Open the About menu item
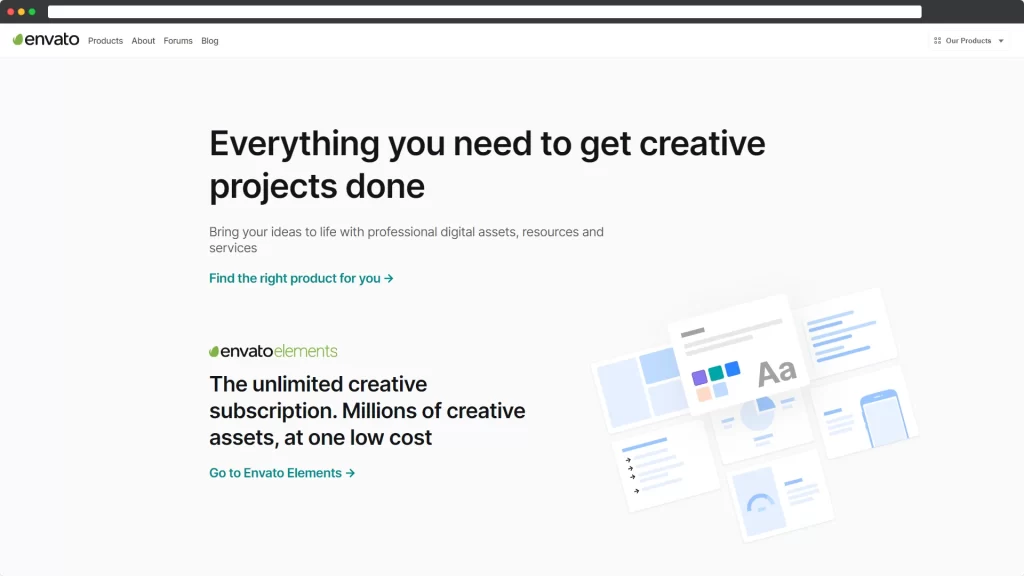The image size is (1024, 576). tap(143, 40)
